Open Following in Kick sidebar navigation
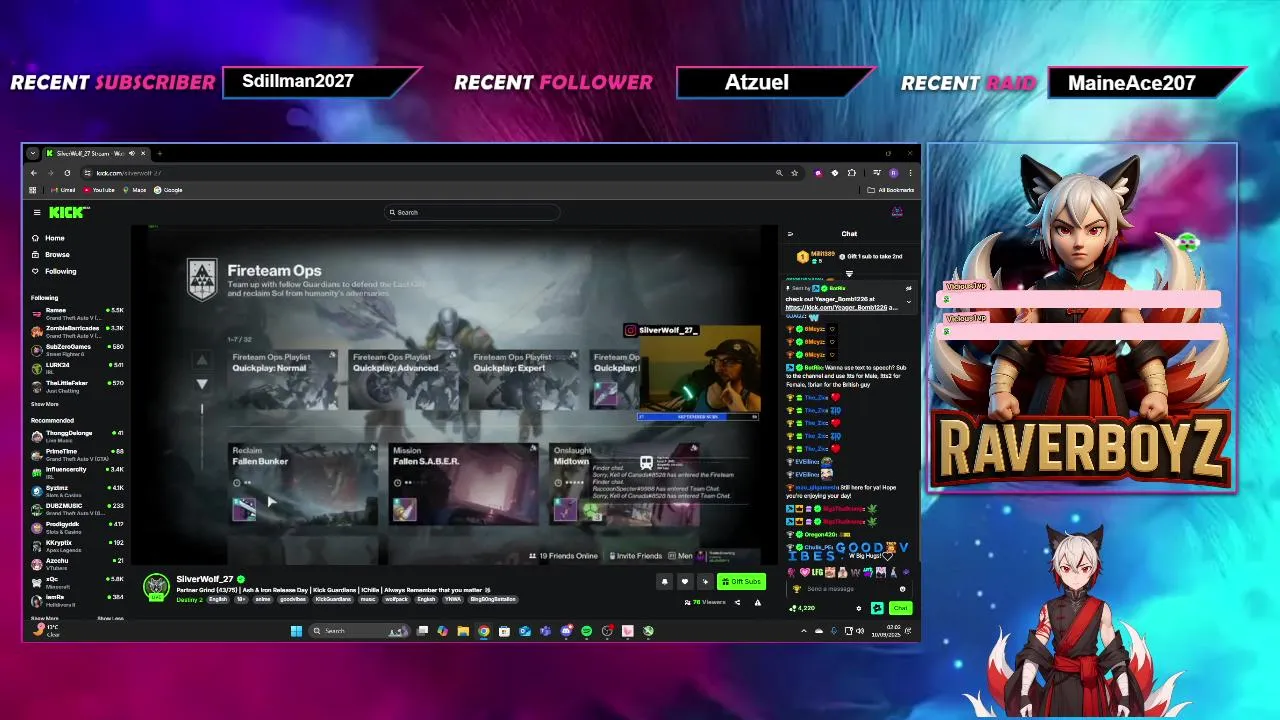The width and height of the screenshot is (1280, 720). [54, 271]
